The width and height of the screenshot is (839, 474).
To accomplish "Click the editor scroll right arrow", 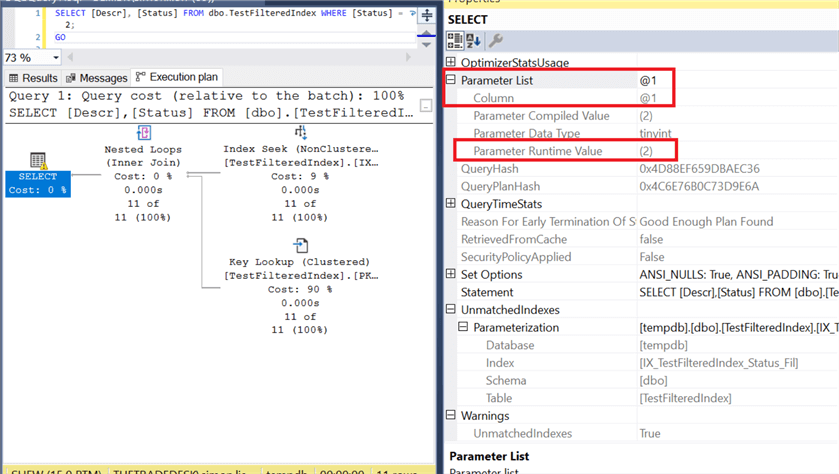I will (408, 57).
